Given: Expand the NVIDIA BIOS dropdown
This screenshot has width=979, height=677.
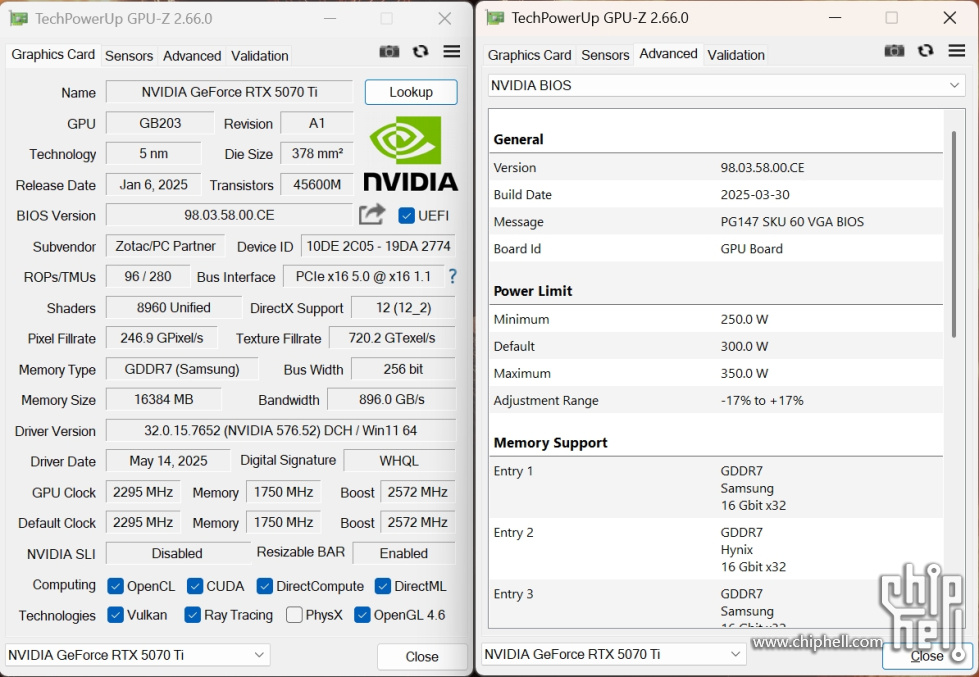Looking at the screenshot, I should click(x=726, y=86).
